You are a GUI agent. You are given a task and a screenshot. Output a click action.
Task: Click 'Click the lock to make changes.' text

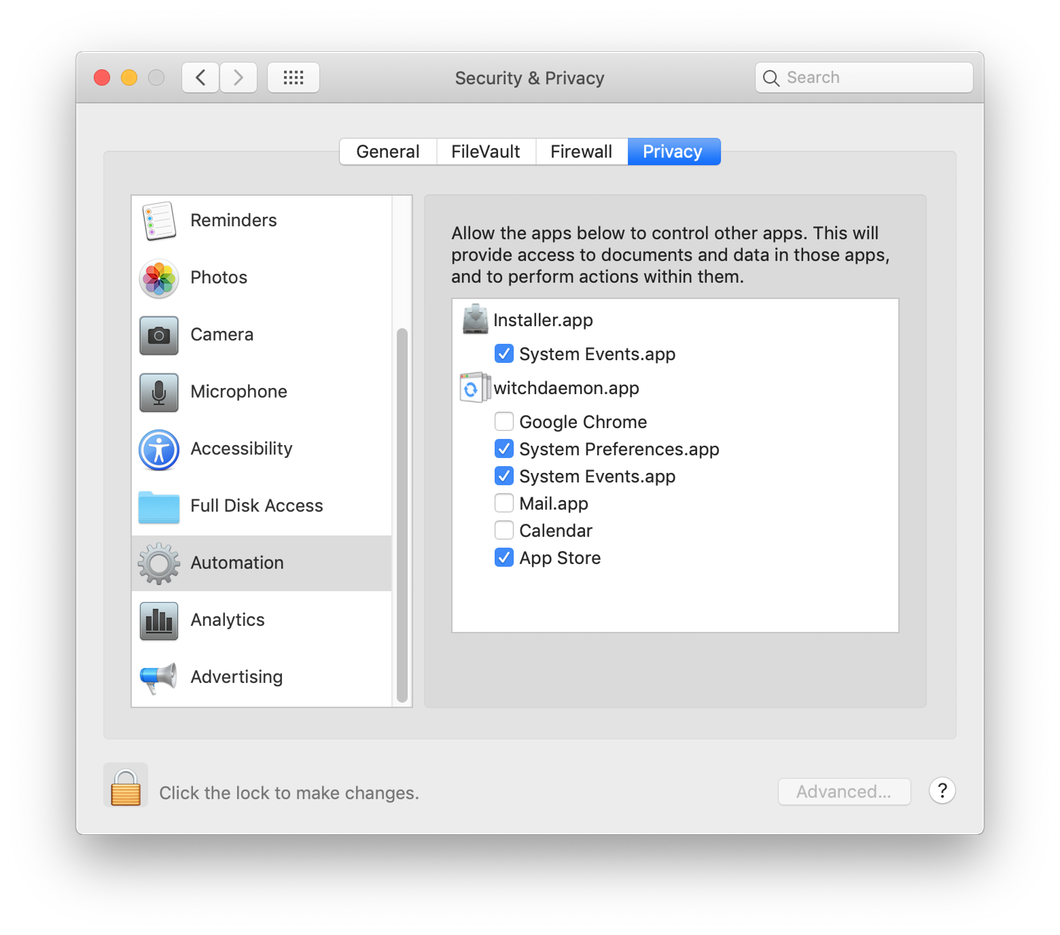pyautogui.click(x=289, y=793)
